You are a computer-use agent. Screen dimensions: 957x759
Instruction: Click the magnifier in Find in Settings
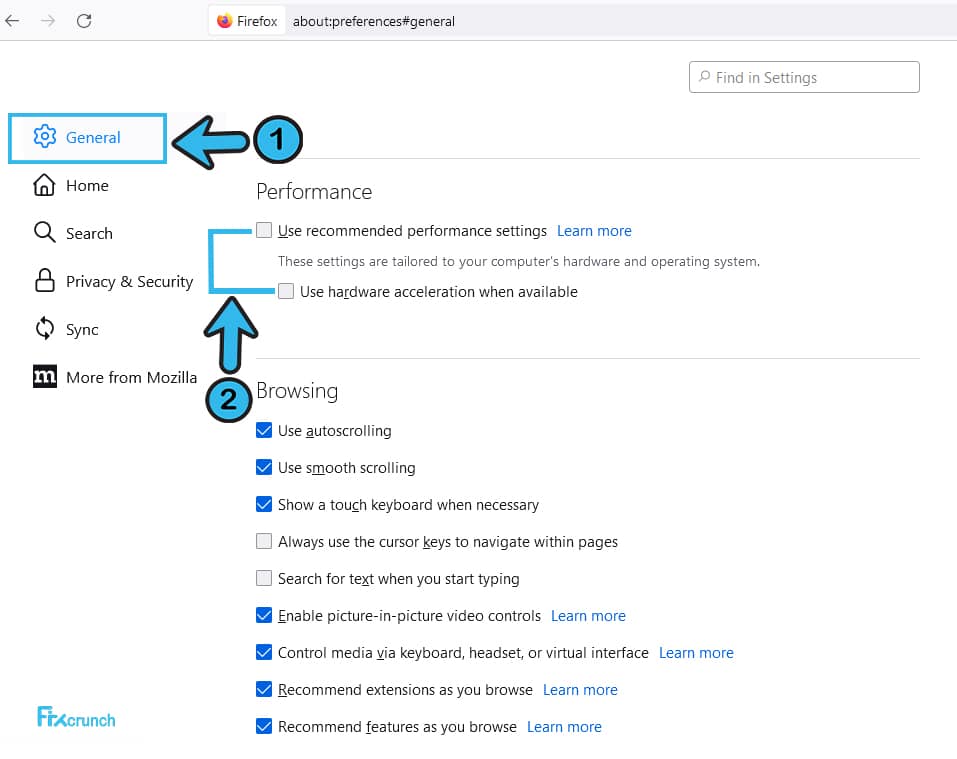pos(704,77)
